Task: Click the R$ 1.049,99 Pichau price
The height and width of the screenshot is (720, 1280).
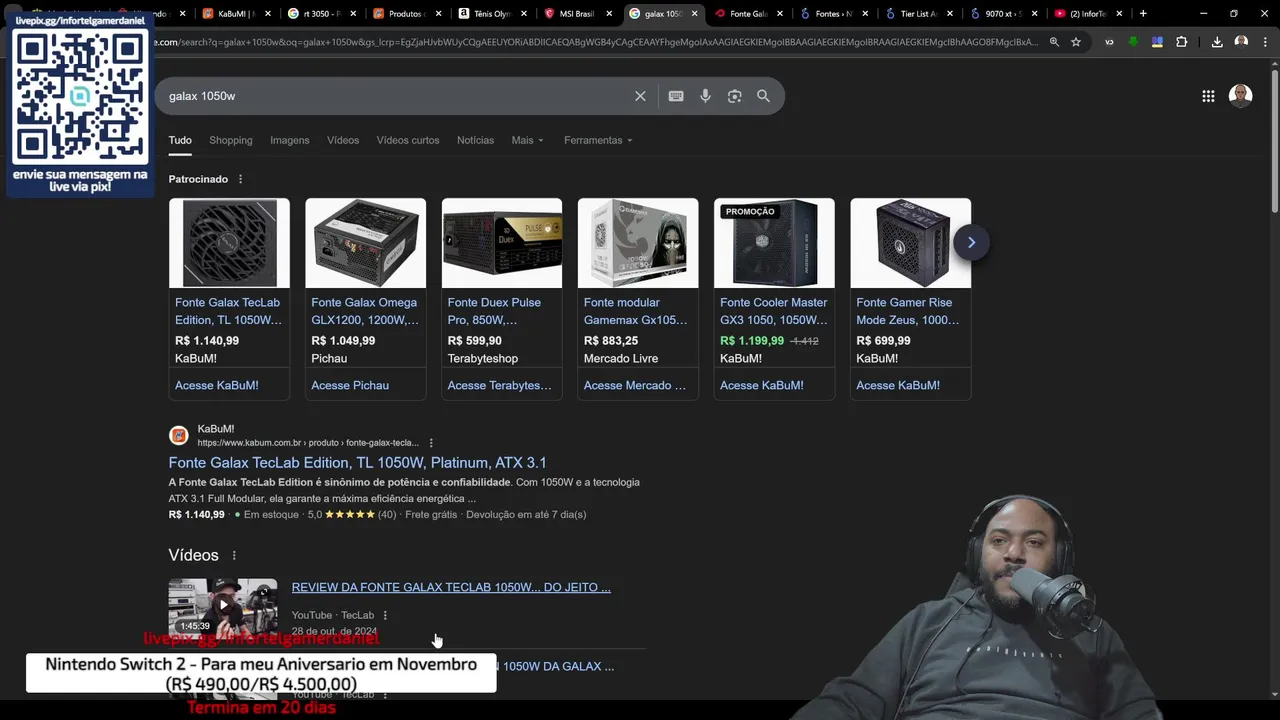Action: click(x=343, y=341)
